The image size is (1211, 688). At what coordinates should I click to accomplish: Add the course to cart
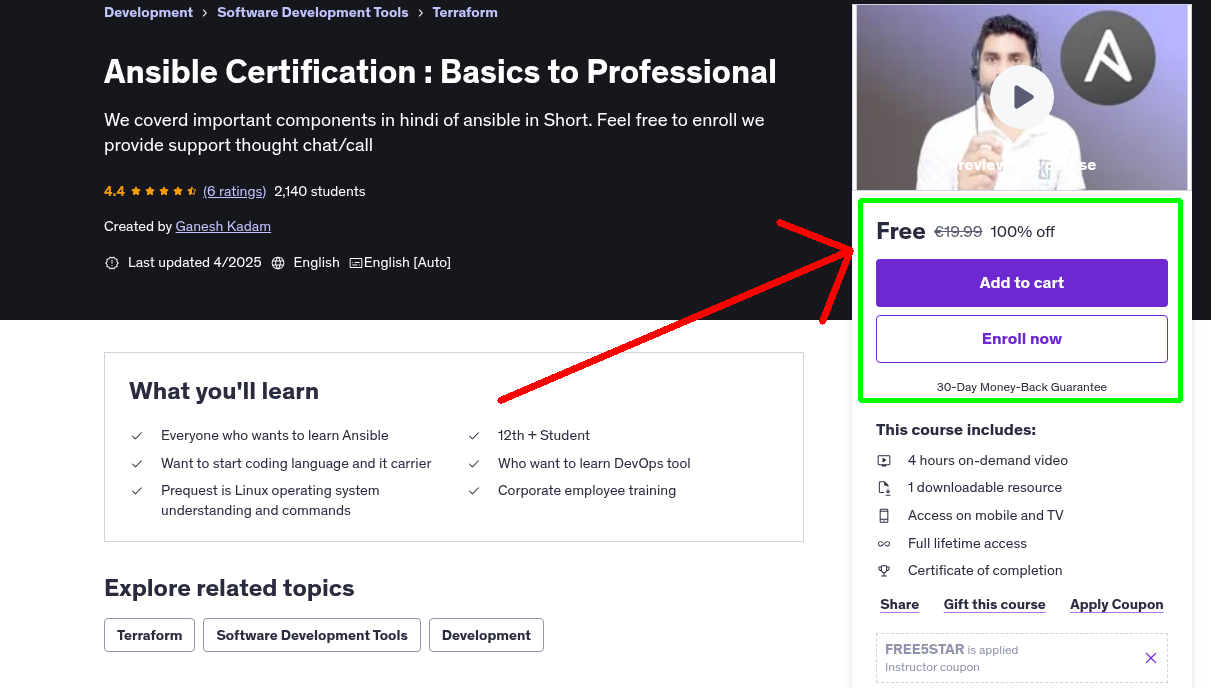click(x=1021, y=283)
